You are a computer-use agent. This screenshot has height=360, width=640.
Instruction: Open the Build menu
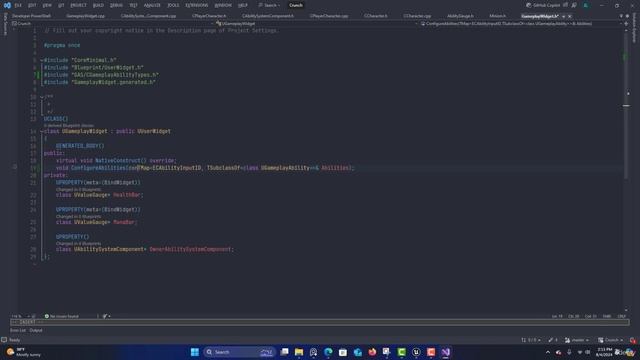[x=98, y=5]
